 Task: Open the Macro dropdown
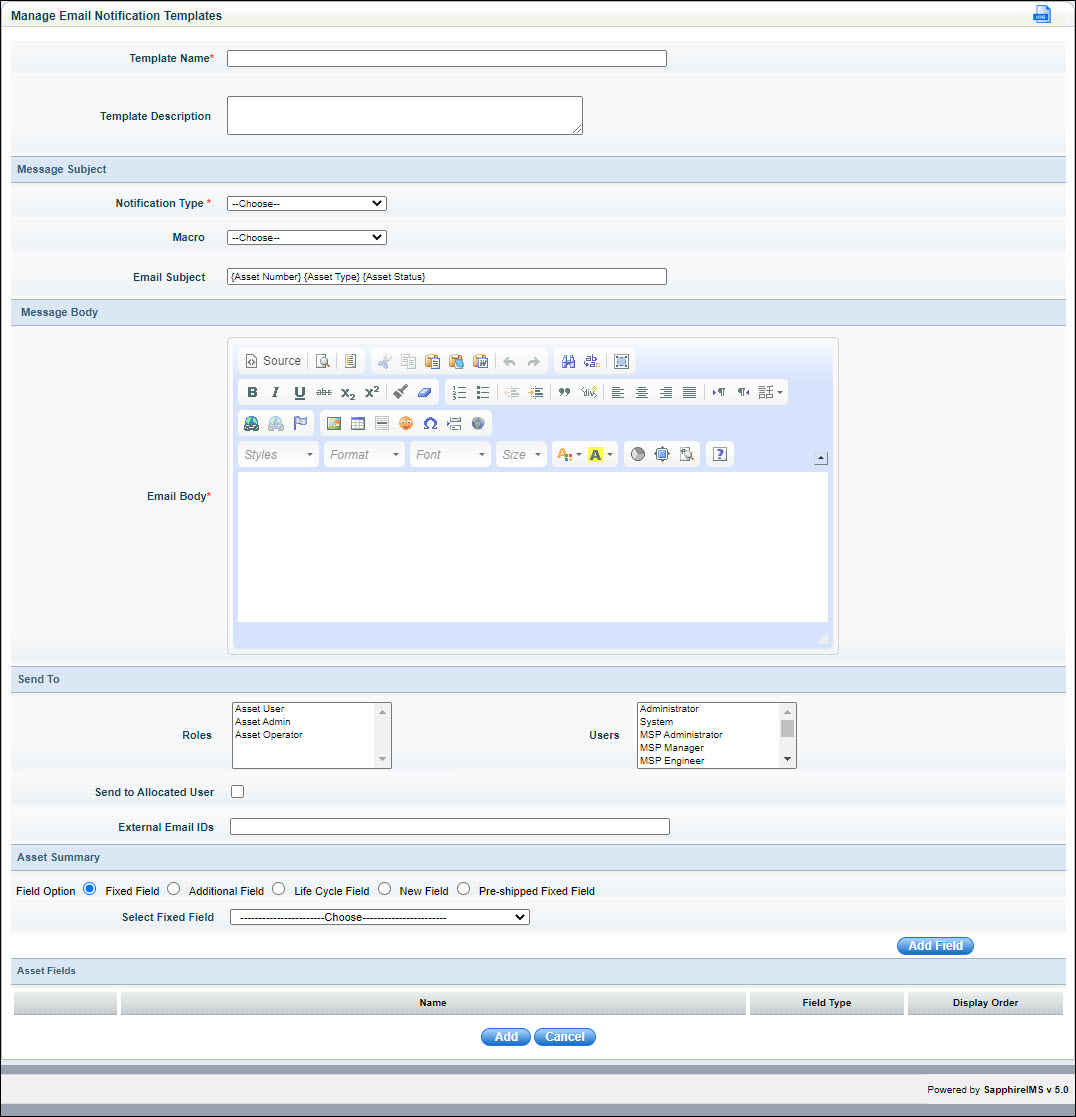[x=306, y=237]
